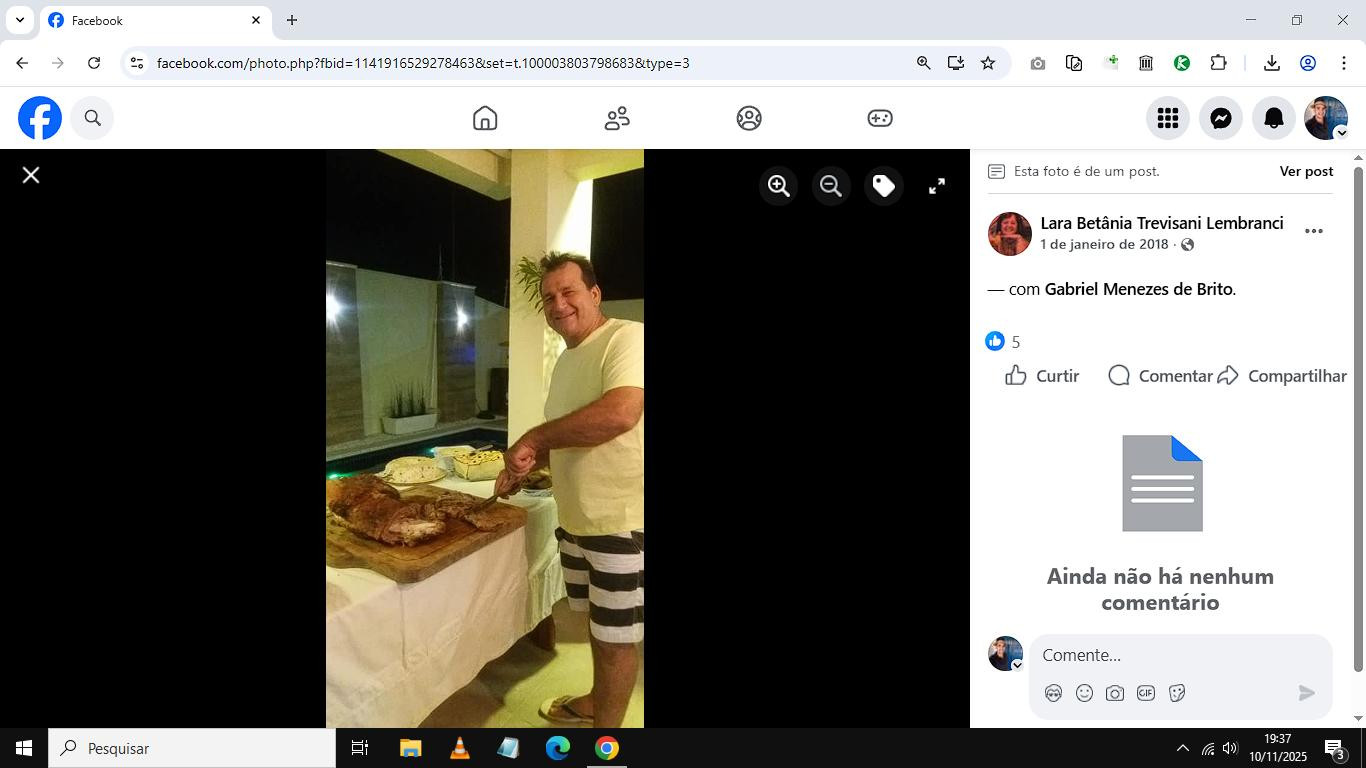The image size is (1366, 768).
Task: Open the notifications bell
Action: [x=1274, y=118]
